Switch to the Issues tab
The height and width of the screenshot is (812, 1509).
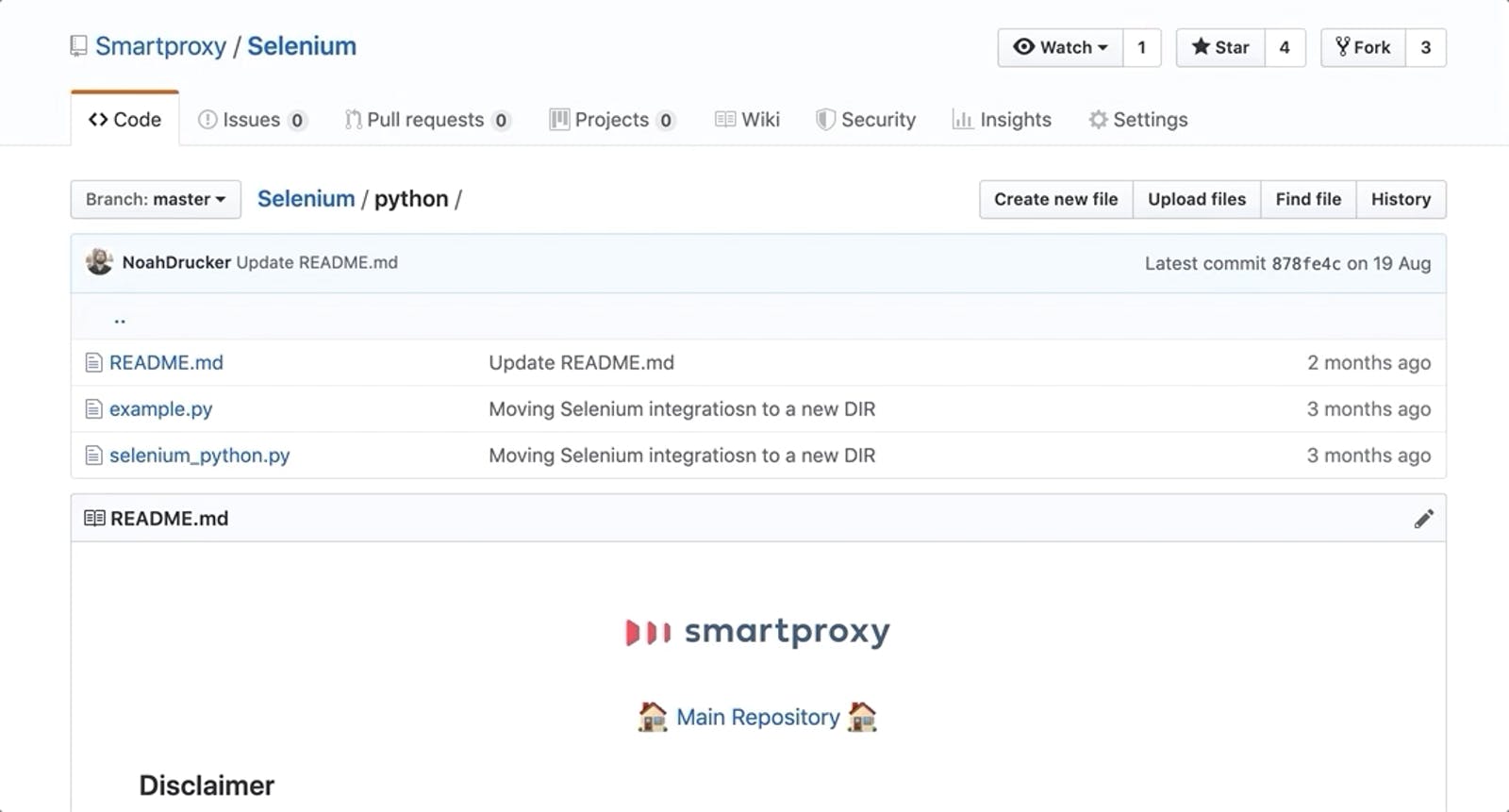(x=252, y=120)
